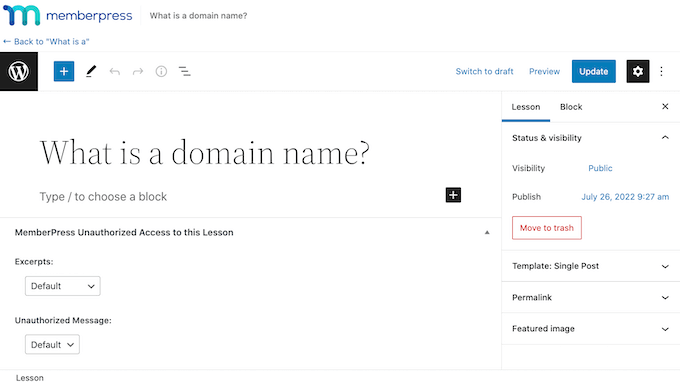Open the block inserter plus button

64,72
